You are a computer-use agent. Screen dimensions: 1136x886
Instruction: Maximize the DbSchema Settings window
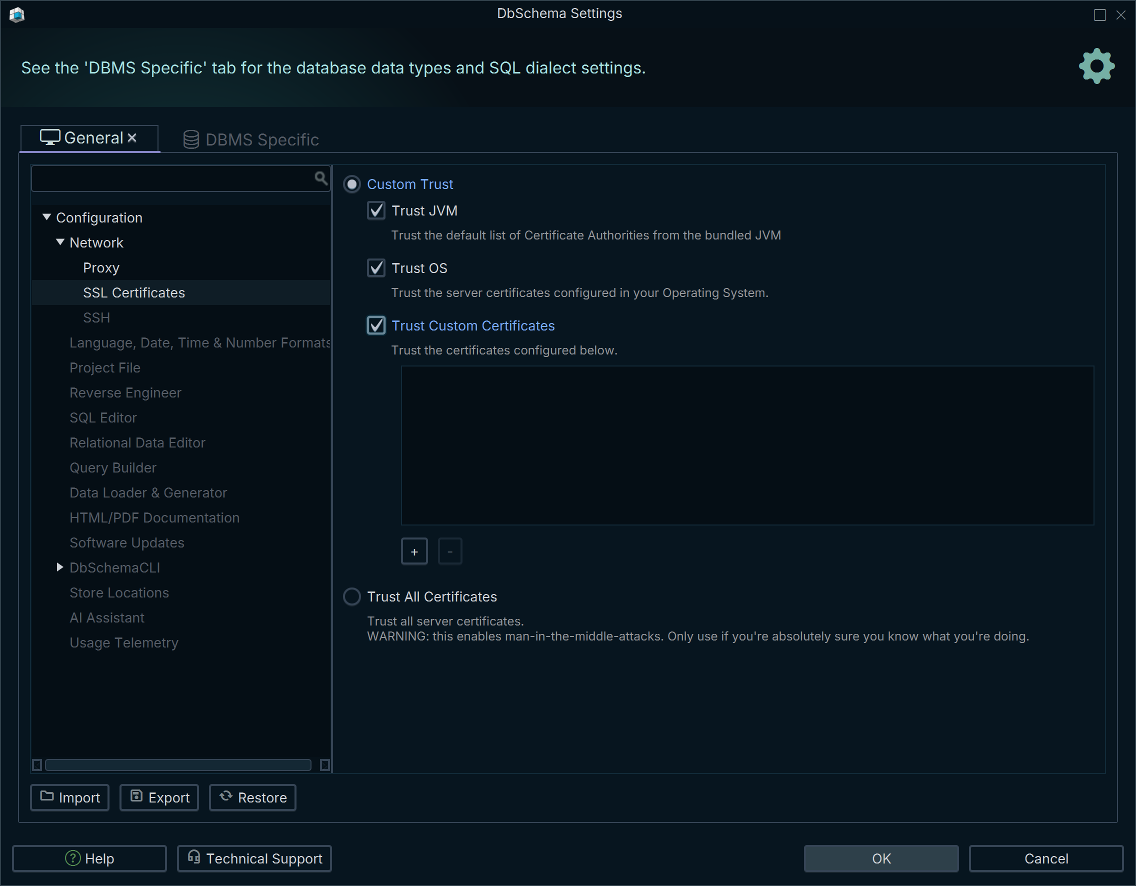[x=1100, y=14]
